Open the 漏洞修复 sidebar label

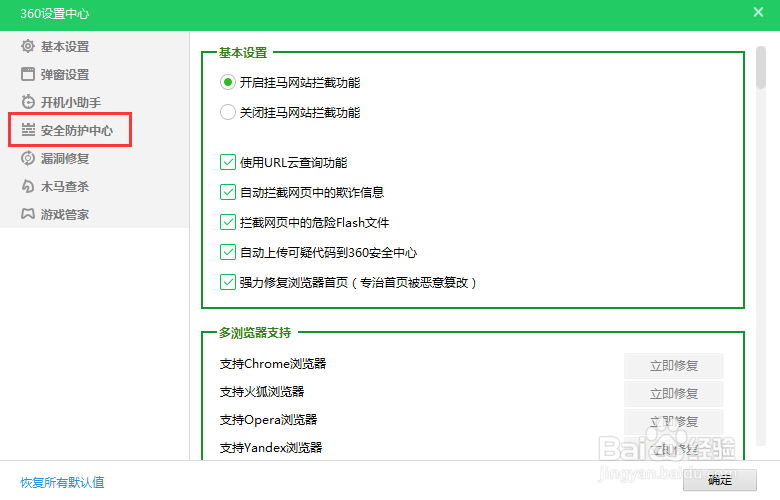coord(65,159)
